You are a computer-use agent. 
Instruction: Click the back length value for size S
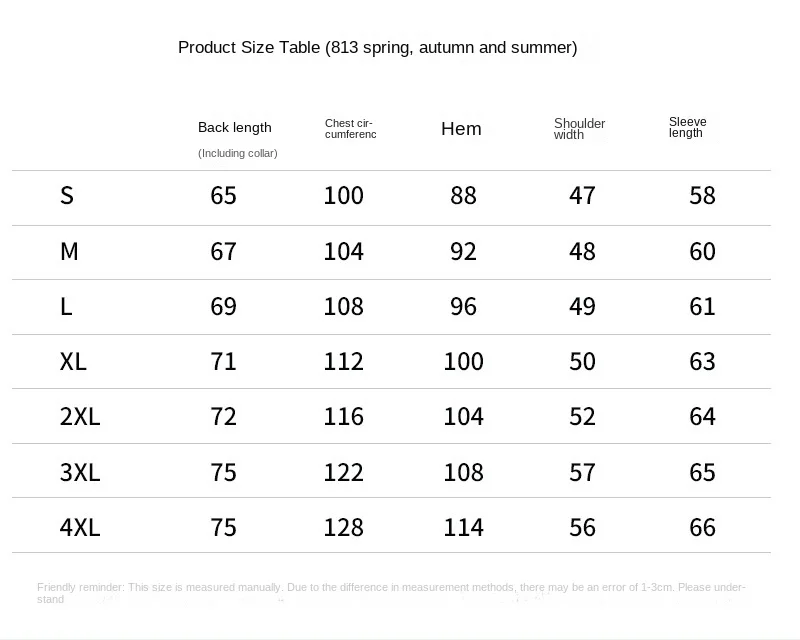point(223,195)
